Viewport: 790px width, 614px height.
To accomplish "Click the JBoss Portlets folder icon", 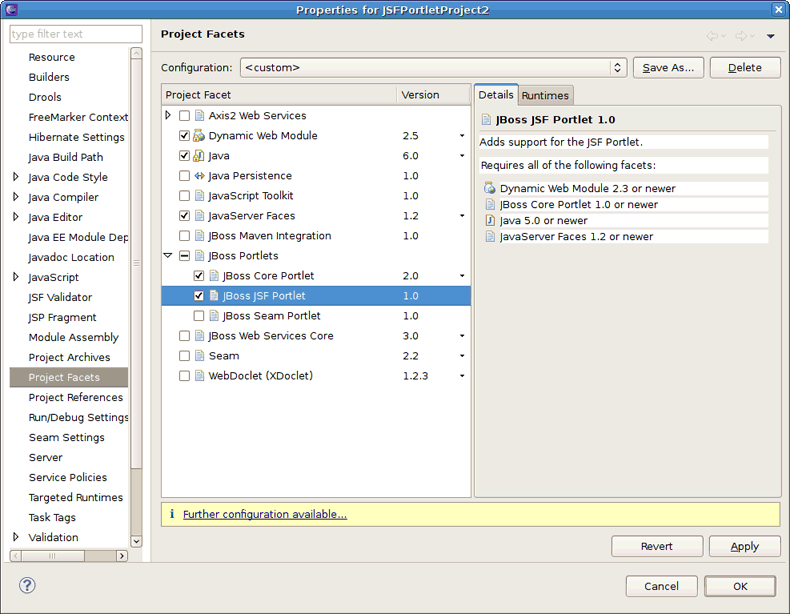I will click(200, 256).
